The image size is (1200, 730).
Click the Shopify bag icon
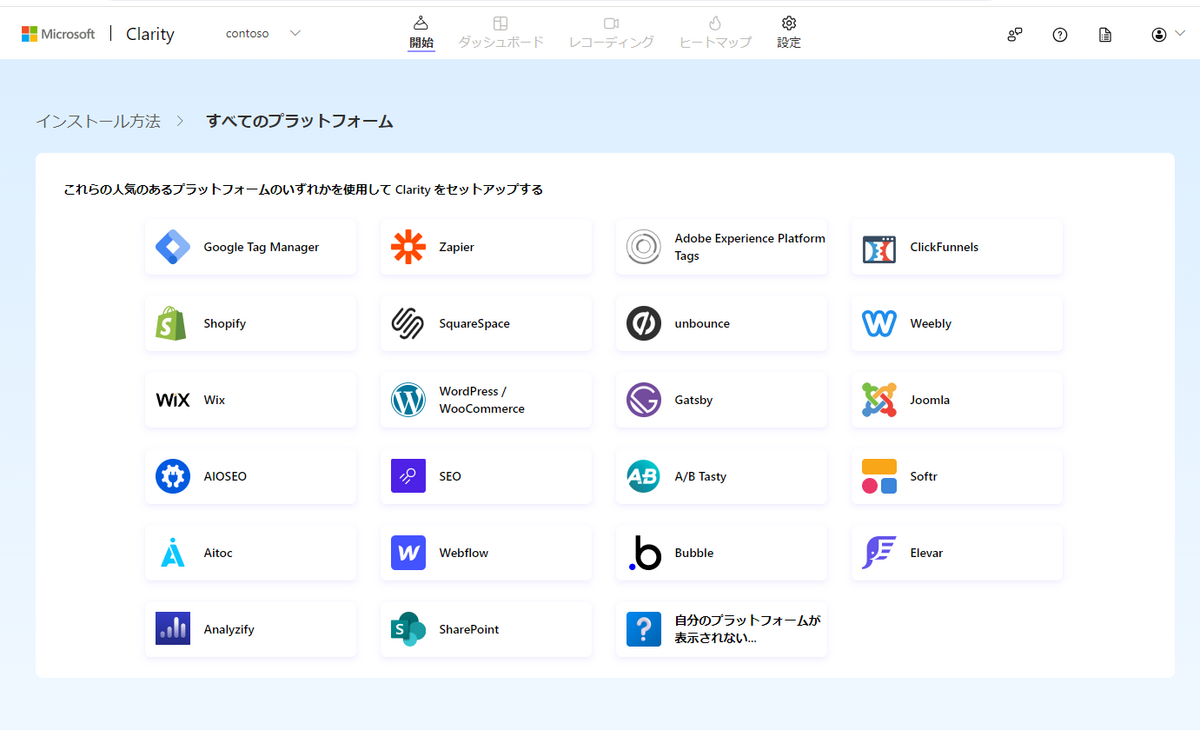[172, 323]
